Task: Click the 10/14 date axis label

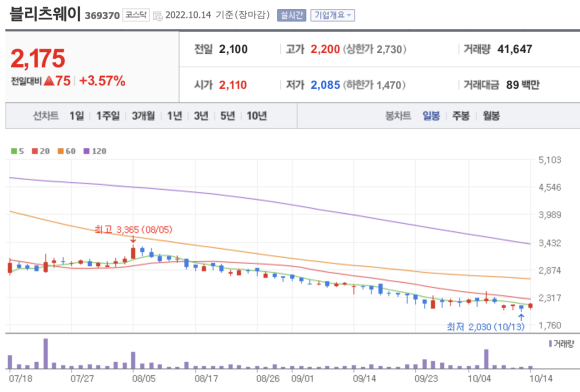Action: (541, 378)
